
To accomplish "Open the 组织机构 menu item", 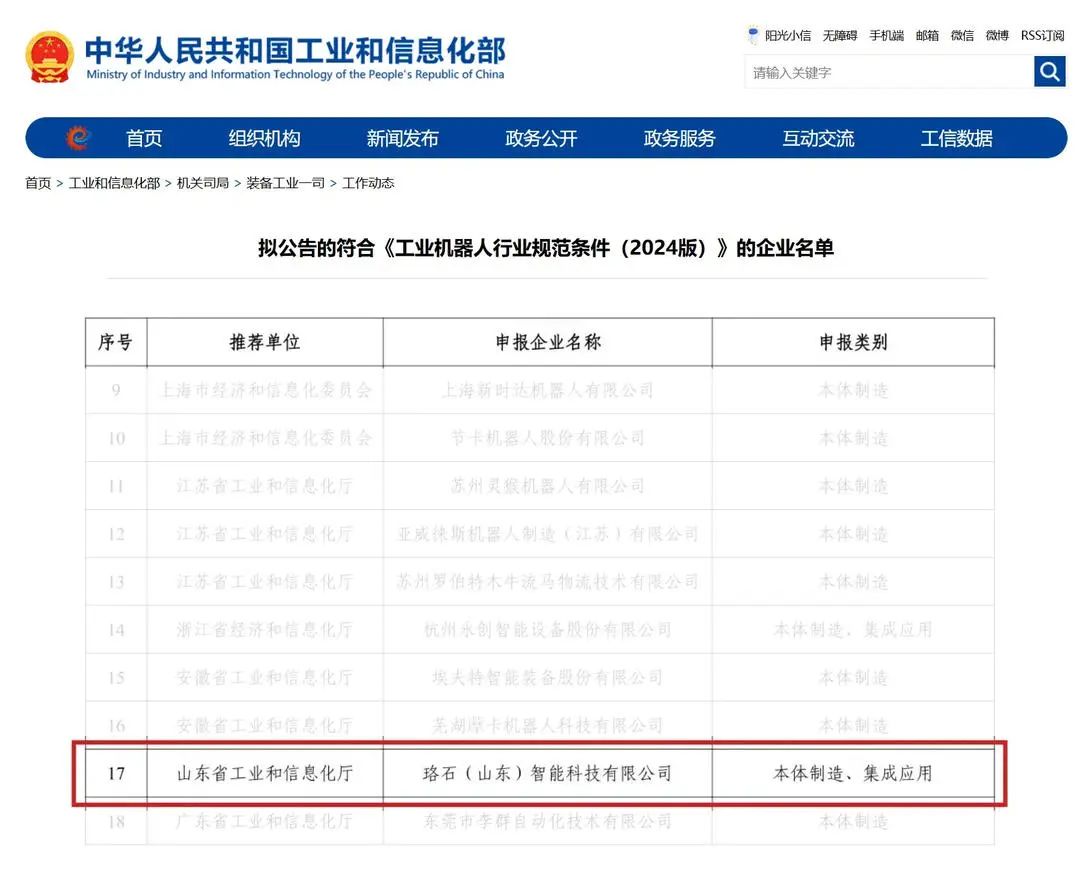I will [x=264, y=138].
